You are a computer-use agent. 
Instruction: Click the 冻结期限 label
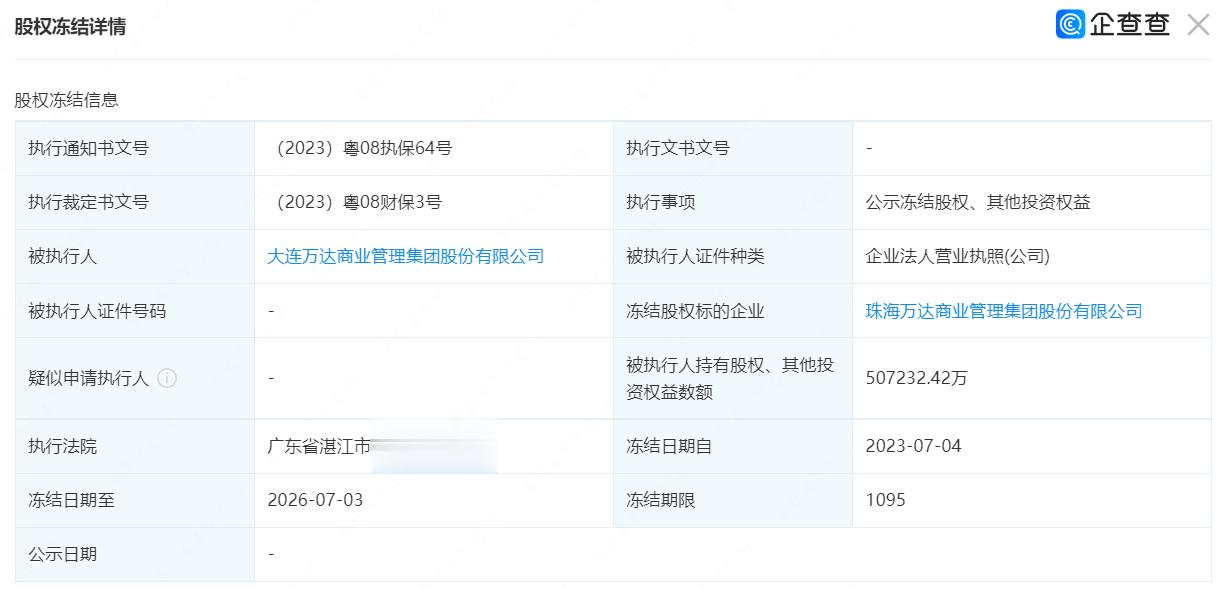click(x=661, y=500)
